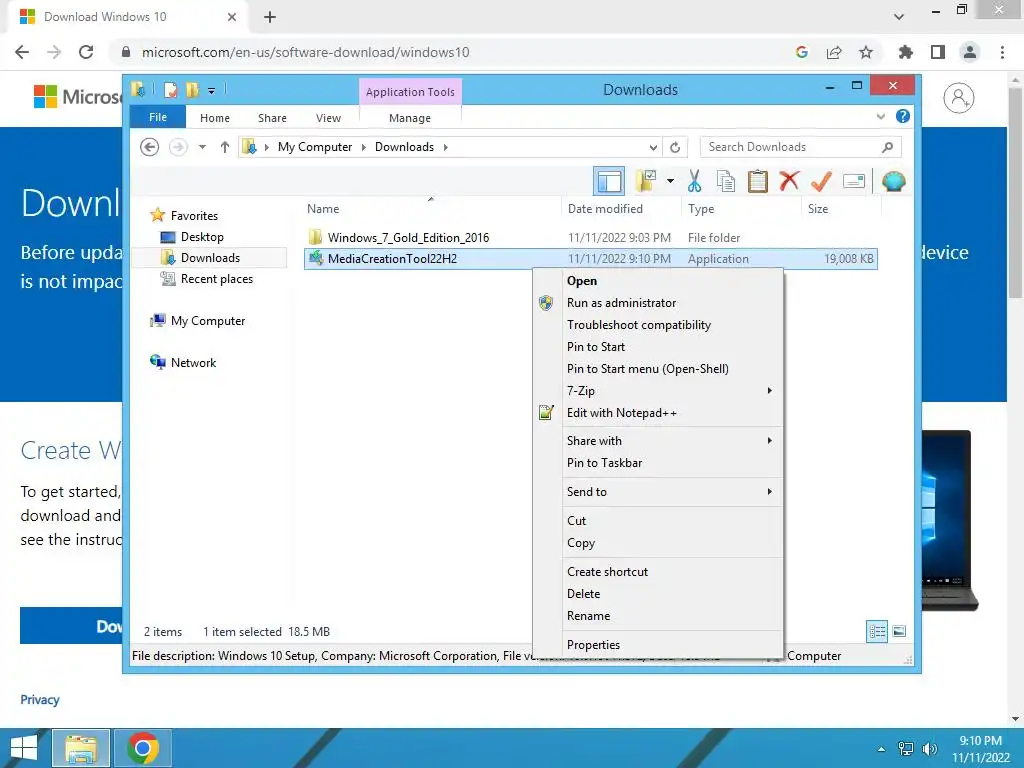Expand the Send to submenu
Screen dimensions: 1024x768
658,492
